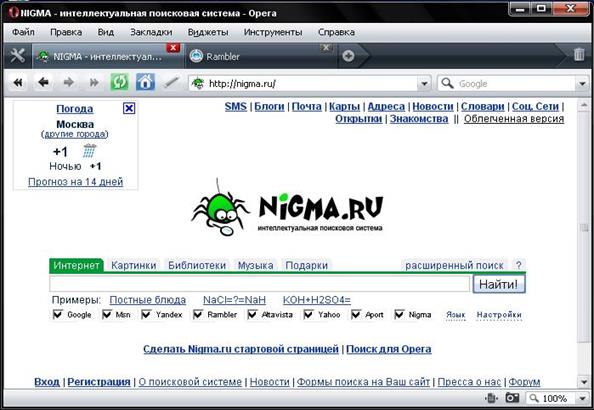Click the Найти! search button
The image size is (594, 410).
click(499, 284)
